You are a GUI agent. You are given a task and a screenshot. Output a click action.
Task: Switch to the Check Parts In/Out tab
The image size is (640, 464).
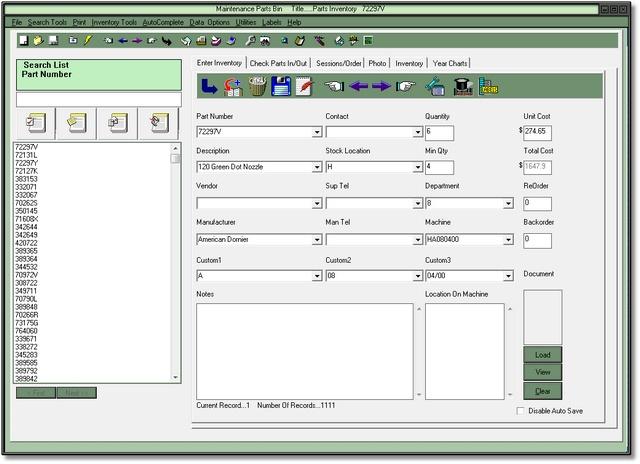[278, 64]
